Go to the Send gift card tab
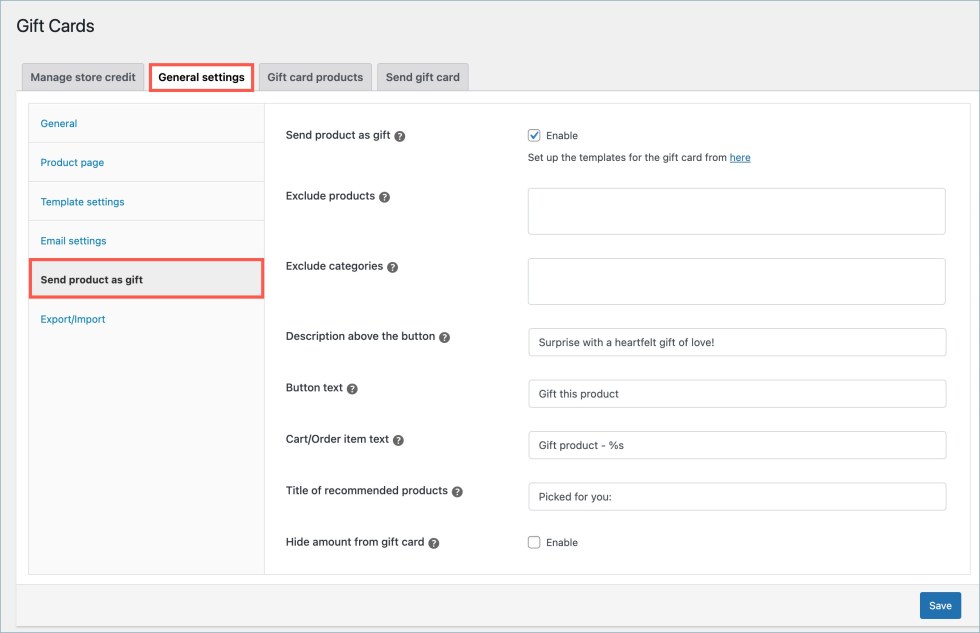This screenshot has height=633, width=980. pyautogui.click(x=422, y=77)
